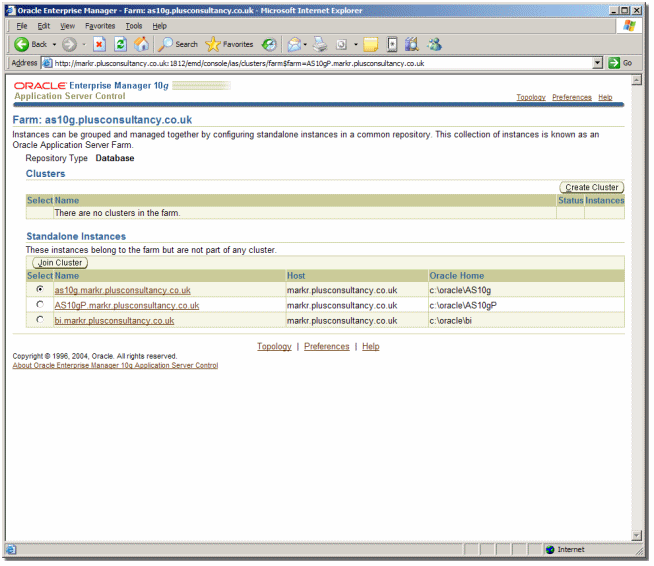Image resolution: width=654 pixels, height=566 pixels.
Task: Open the Search magnifier in the toolbar
Action: [165, 44]
